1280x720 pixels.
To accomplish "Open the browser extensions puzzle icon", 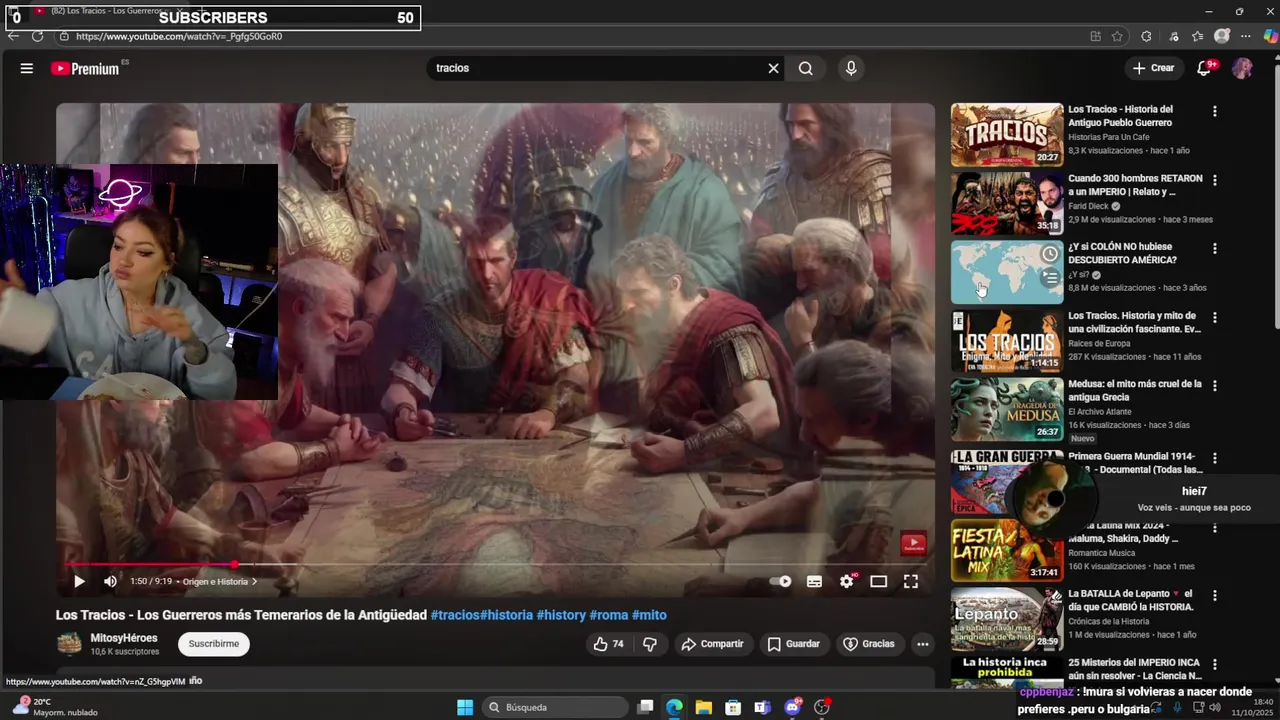I will tap(1146, 36).
